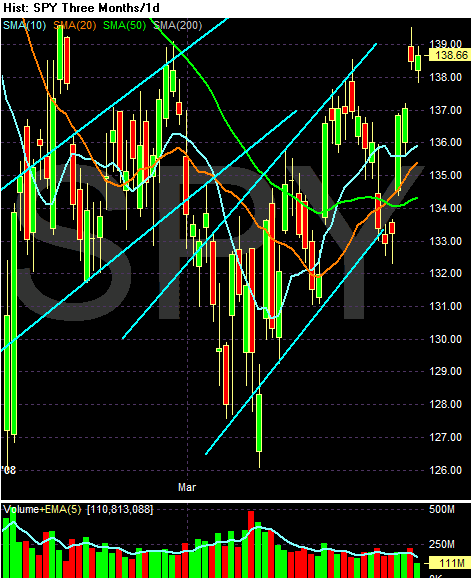Click the highlighted 138.66 current price tag
Screen dimensions: 472x581
(x=450, y=56)
